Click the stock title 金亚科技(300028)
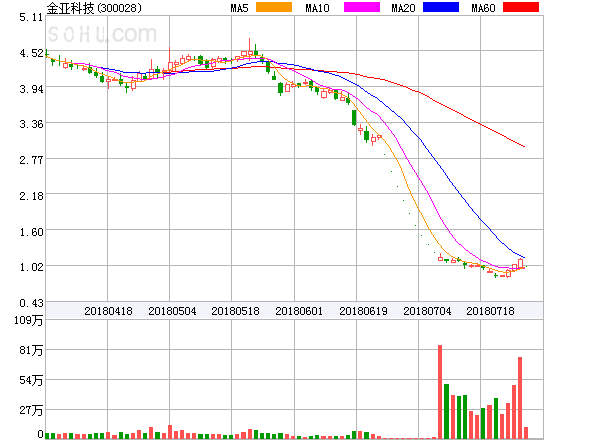The width and height of the screenshot is (600, 440). click(x=94, y=8)
